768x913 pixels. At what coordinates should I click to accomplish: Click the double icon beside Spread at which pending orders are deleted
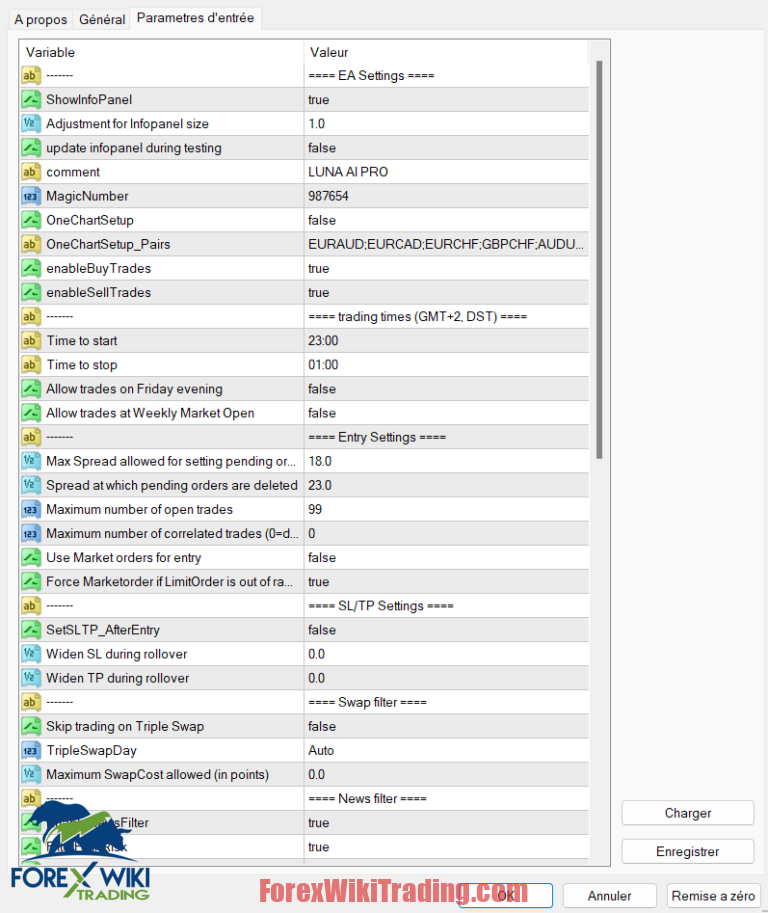31,485
